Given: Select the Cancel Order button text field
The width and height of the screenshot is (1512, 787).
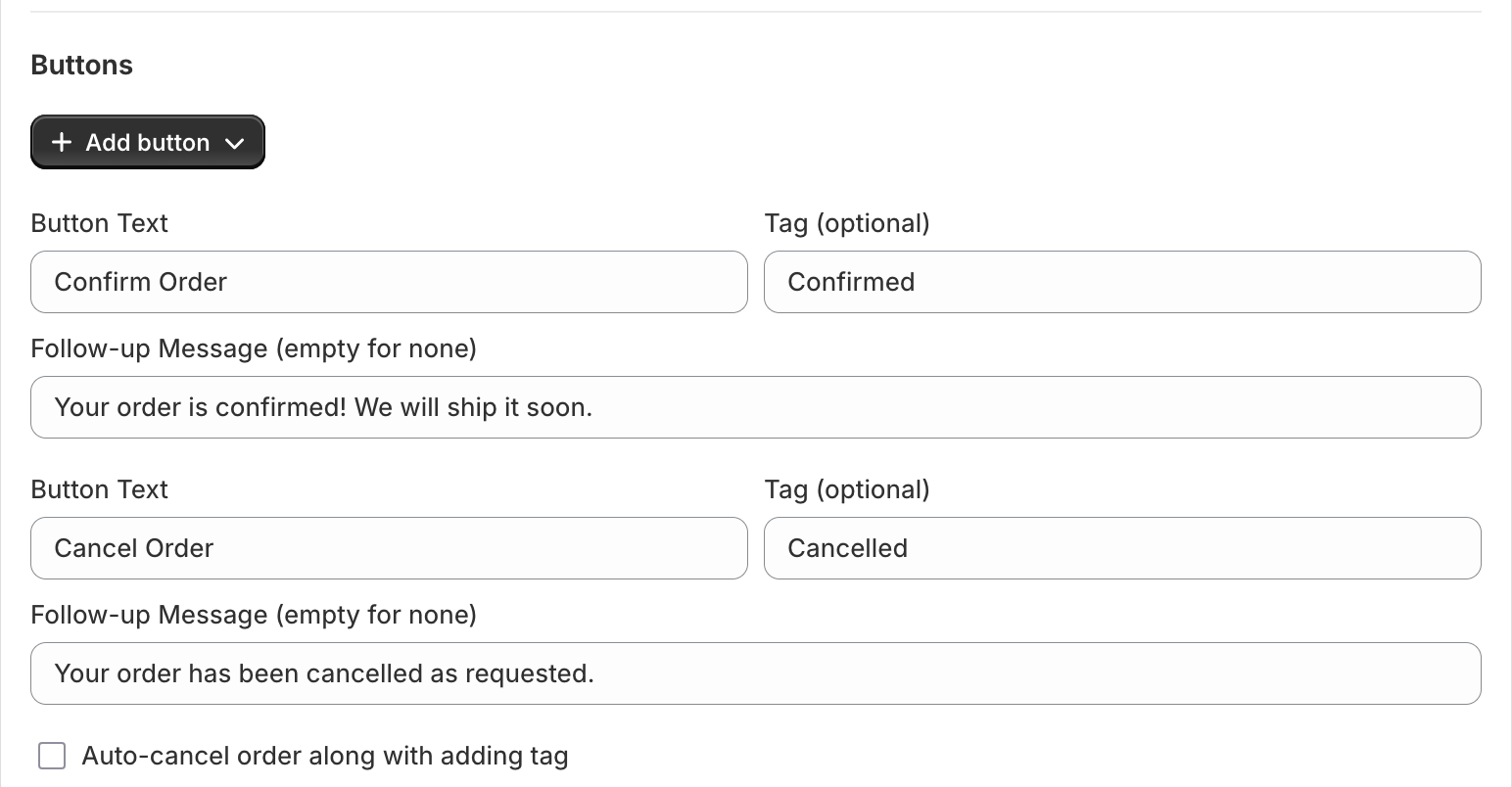Looking at the screenshot, I should click(x=389, y=548).
